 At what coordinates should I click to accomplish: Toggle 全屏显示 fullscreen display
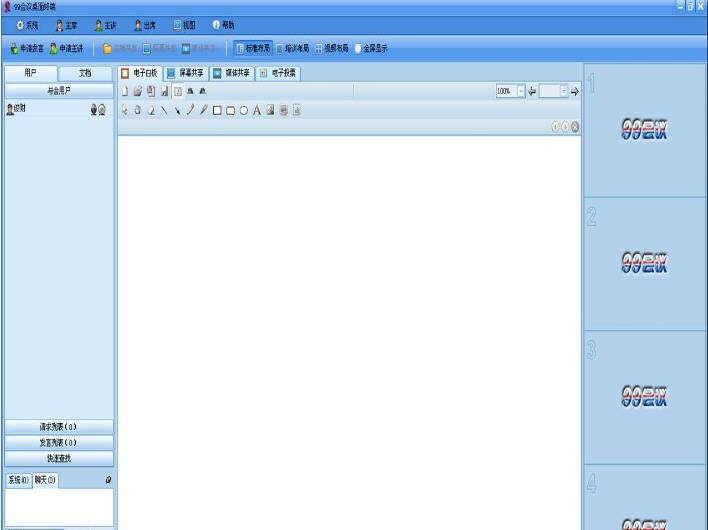(x=371, y=48)
